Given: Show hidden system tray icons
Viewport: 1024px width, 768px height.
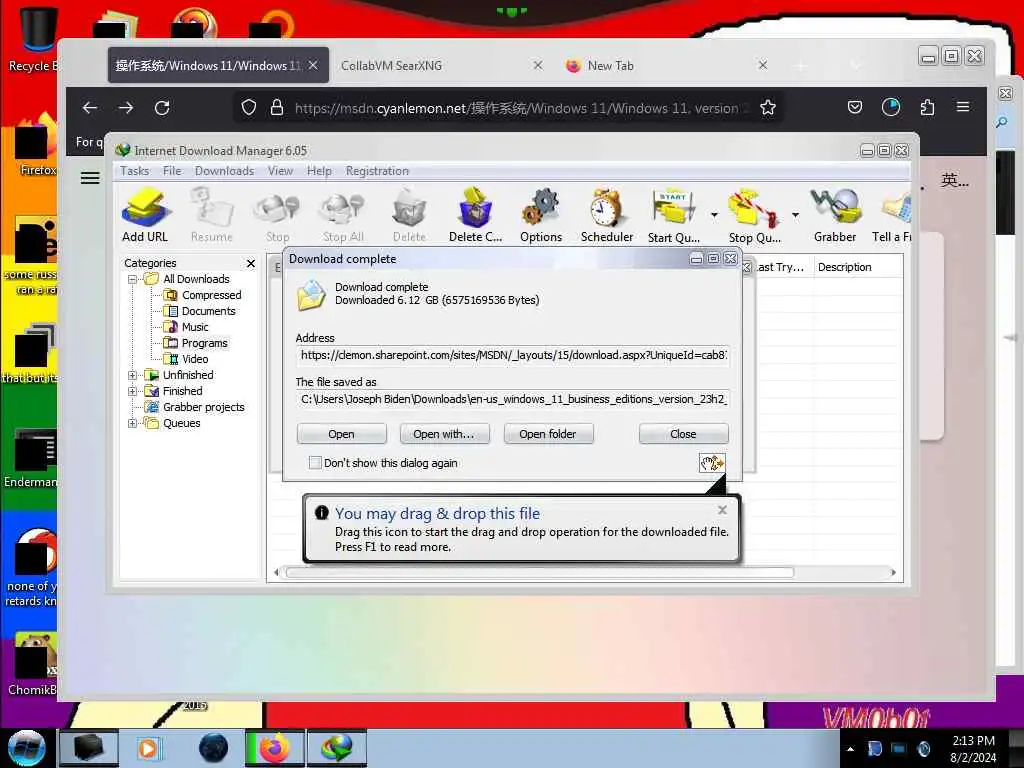Looking at the screenshot, I should pos(850,749).
